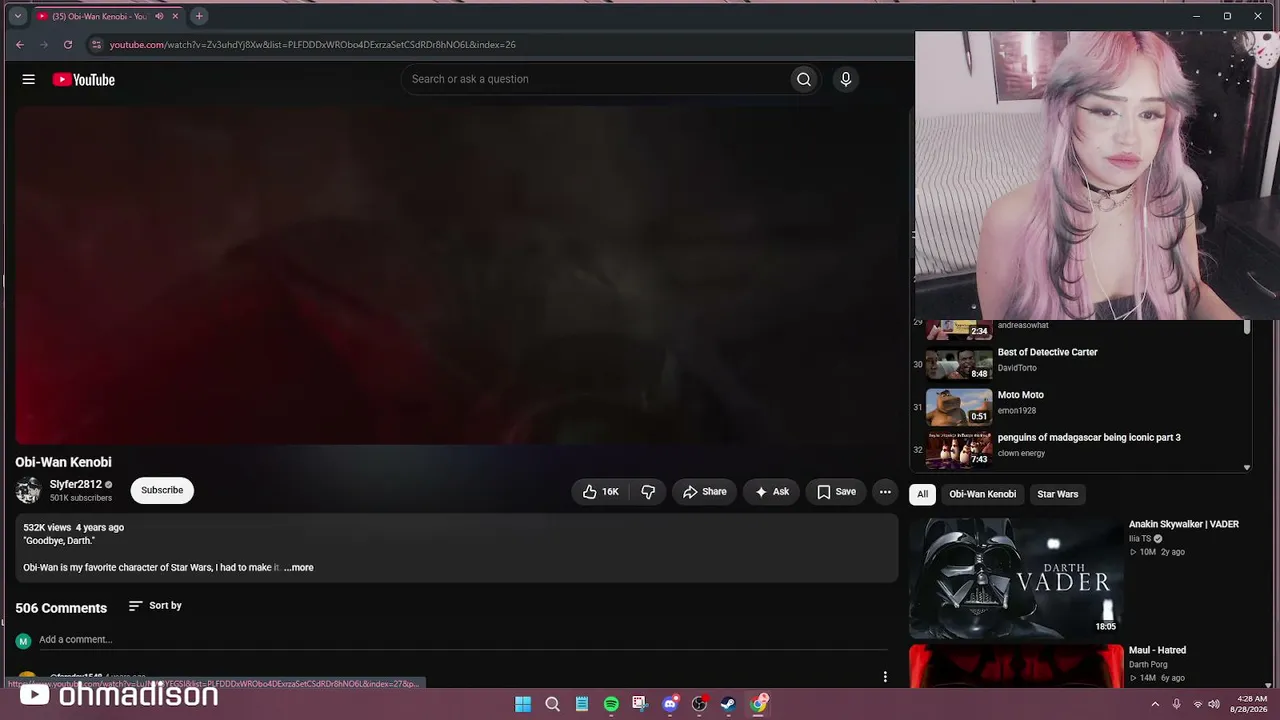Start voice search with the microphone
The image size is (1280, 720).
click(x=846, y=79)
